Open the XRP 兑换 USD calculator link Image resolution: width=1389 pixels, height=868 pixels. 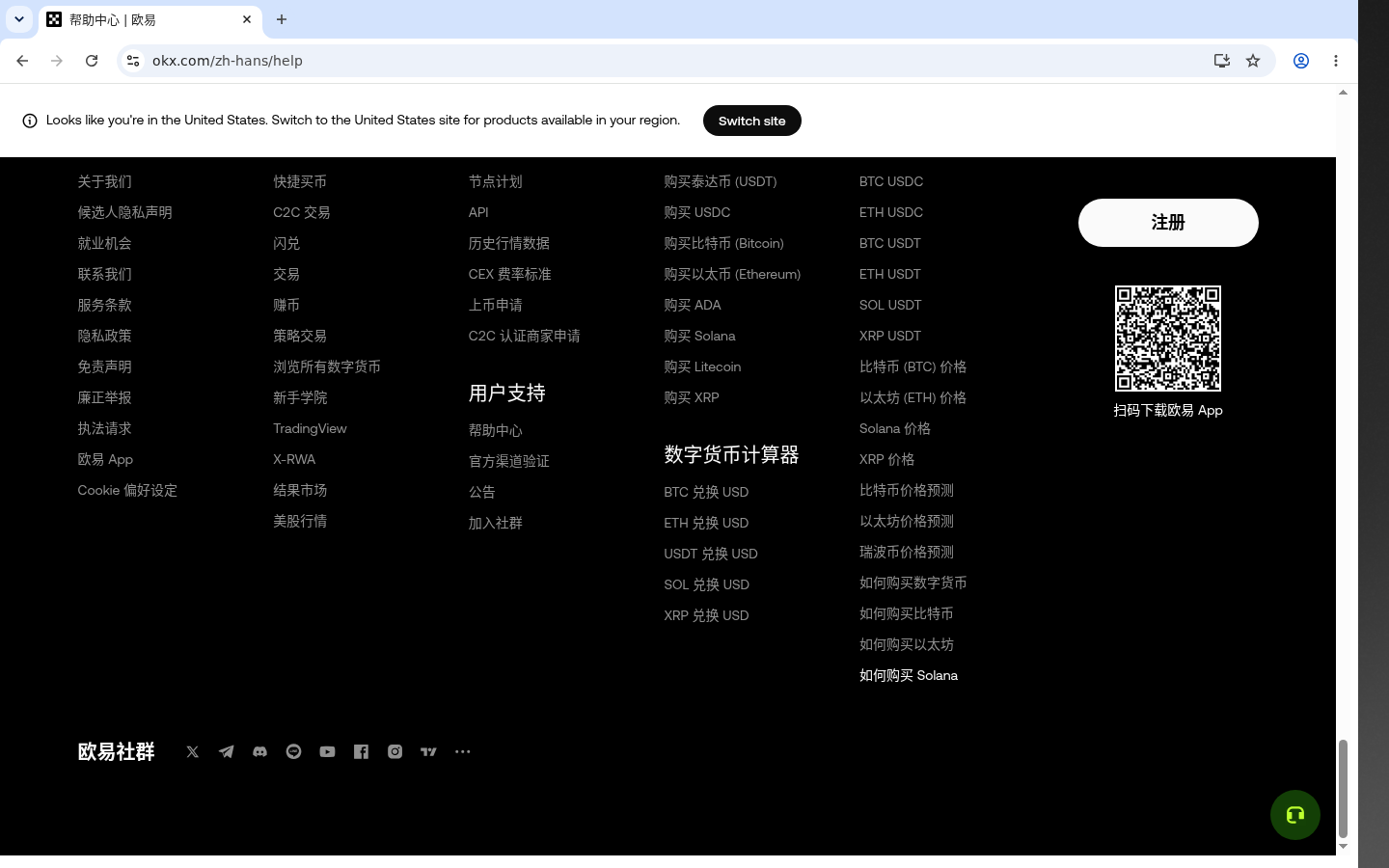pyautogui.click(x=706, y=615)
